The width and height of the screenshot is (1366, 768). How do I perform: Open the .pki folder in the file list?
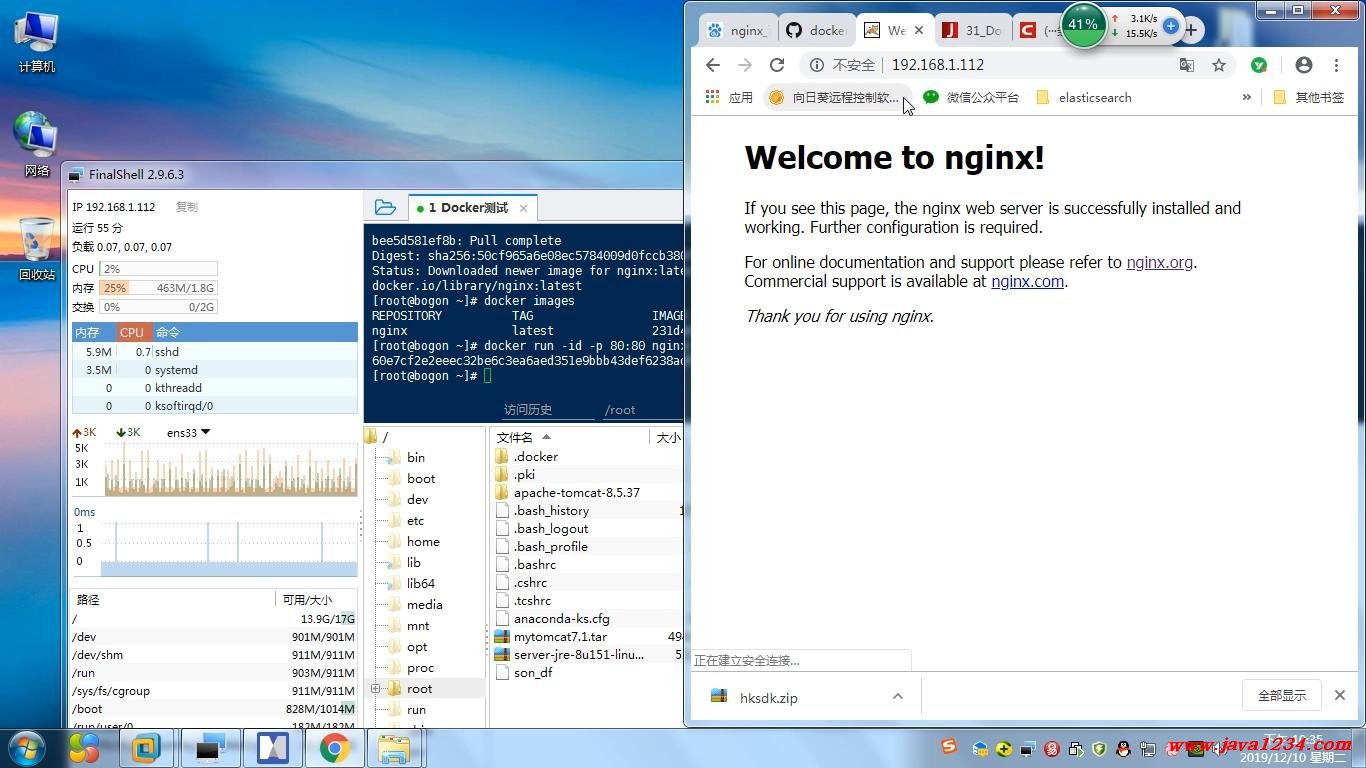coord(524,474)
